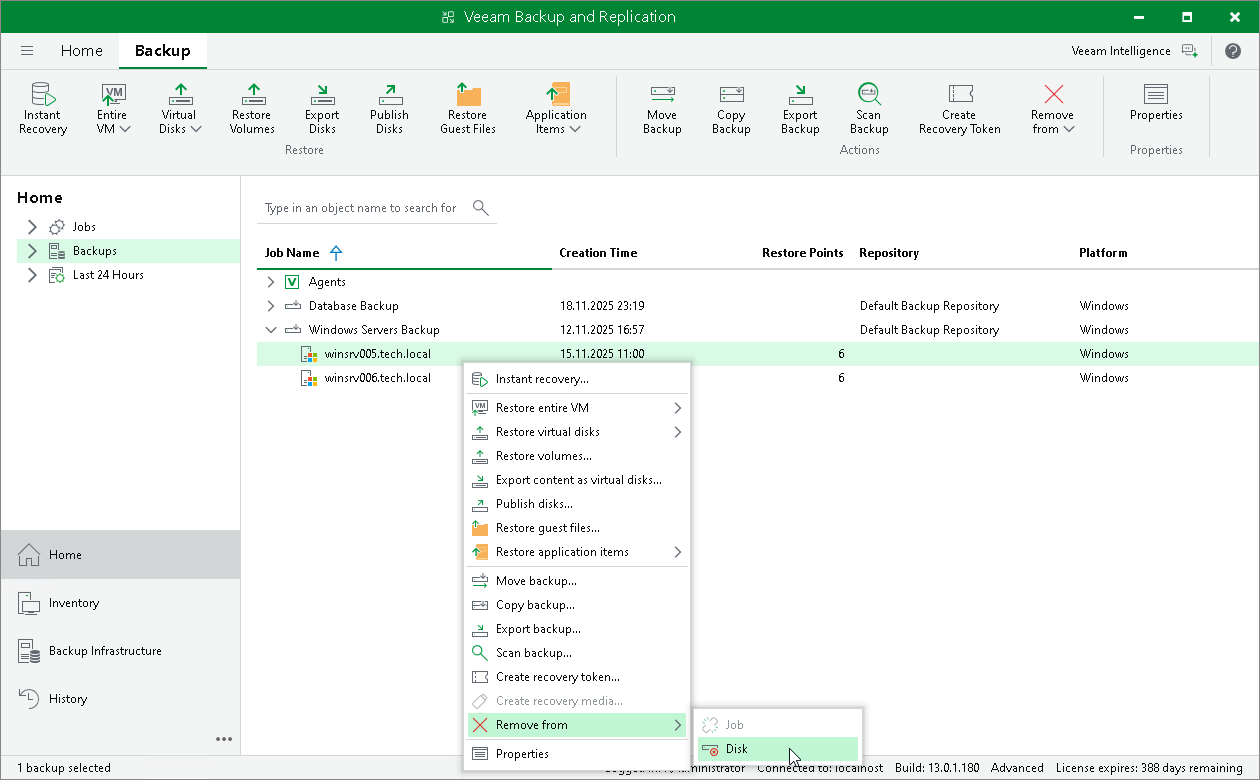
Task: Choose Scan backup in context menu
Action: [x=577, y=653]
